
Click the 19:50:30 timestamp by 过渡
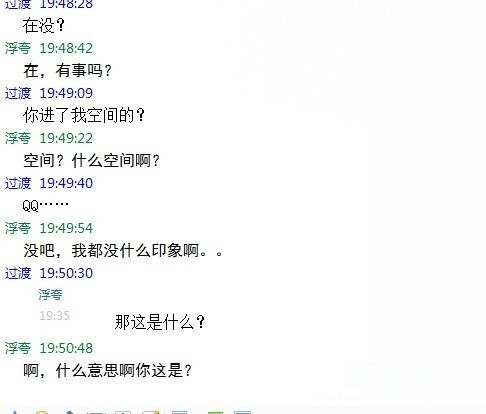point(66,273)
